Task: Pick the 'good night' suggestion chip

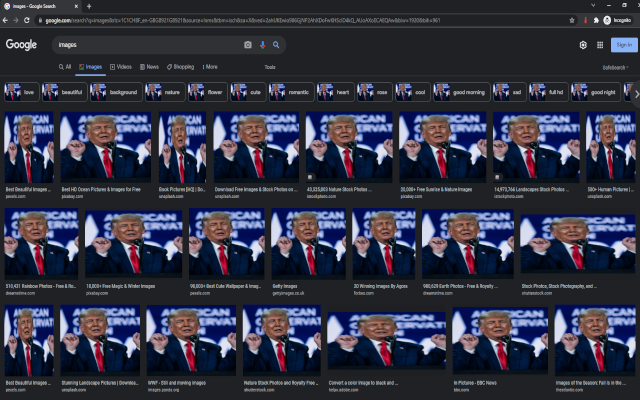Action: pos(596,92)
